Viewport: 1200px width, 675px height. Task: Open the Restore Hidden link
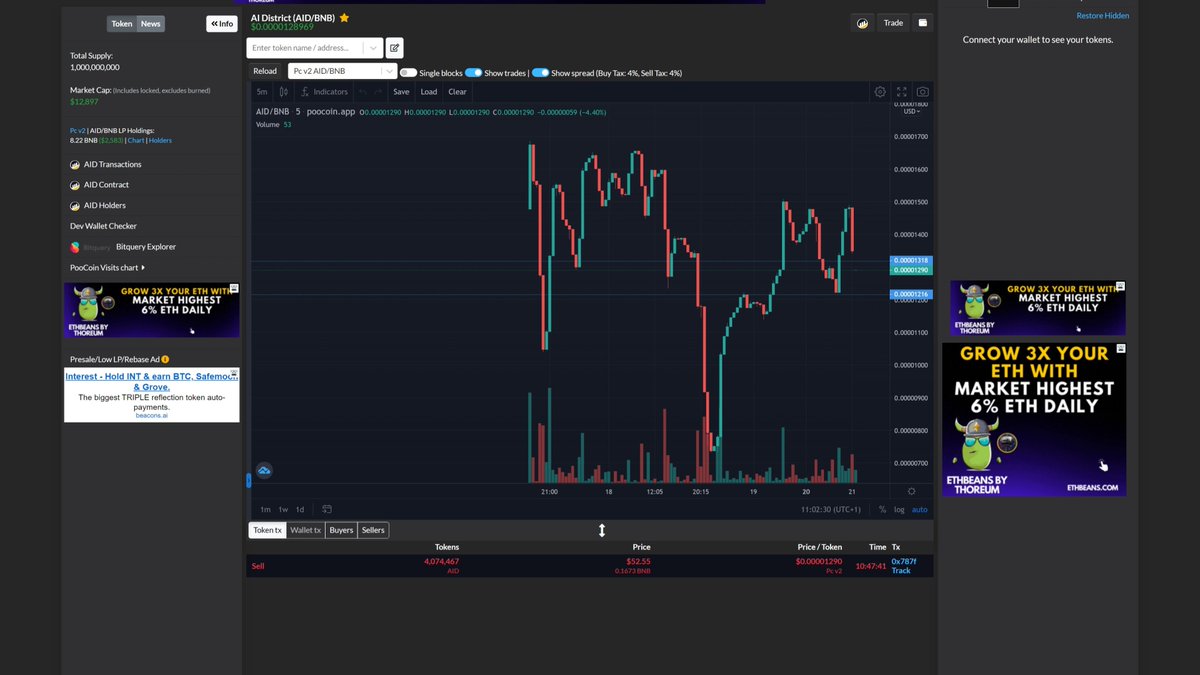[x=1103, y=15]
